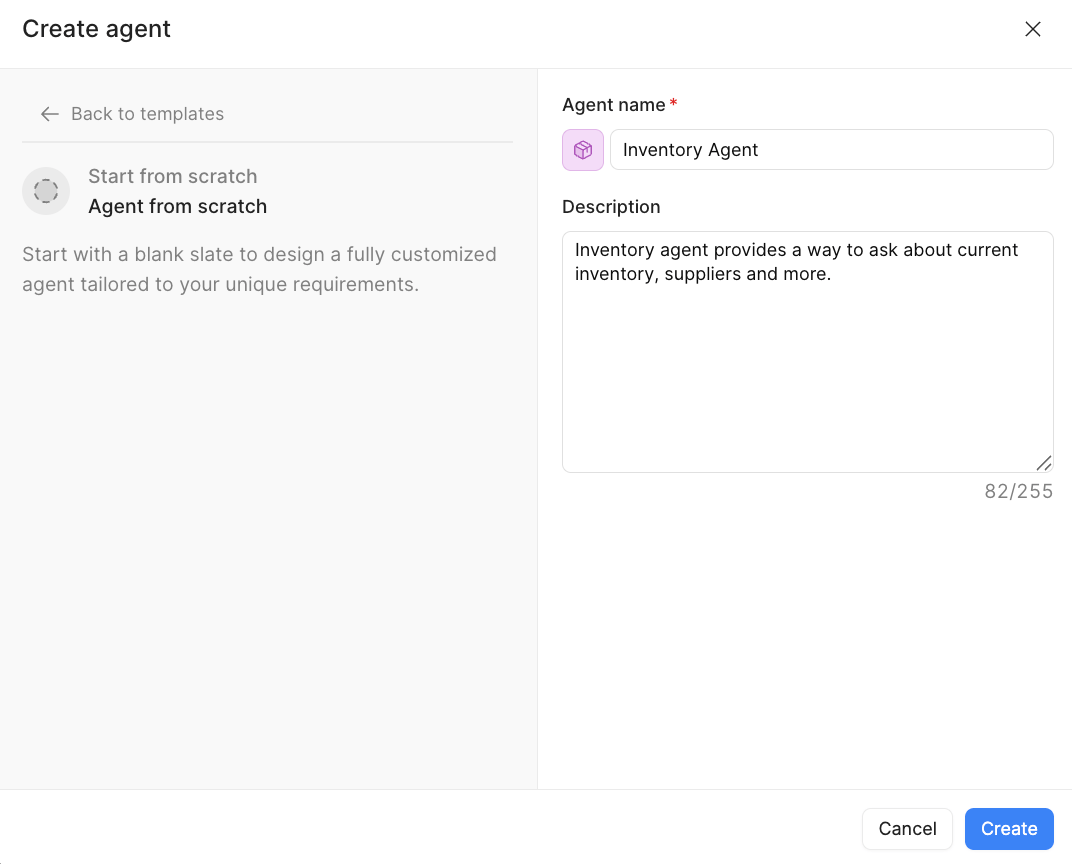
Task: Click the Description field label
Action: 611,207
